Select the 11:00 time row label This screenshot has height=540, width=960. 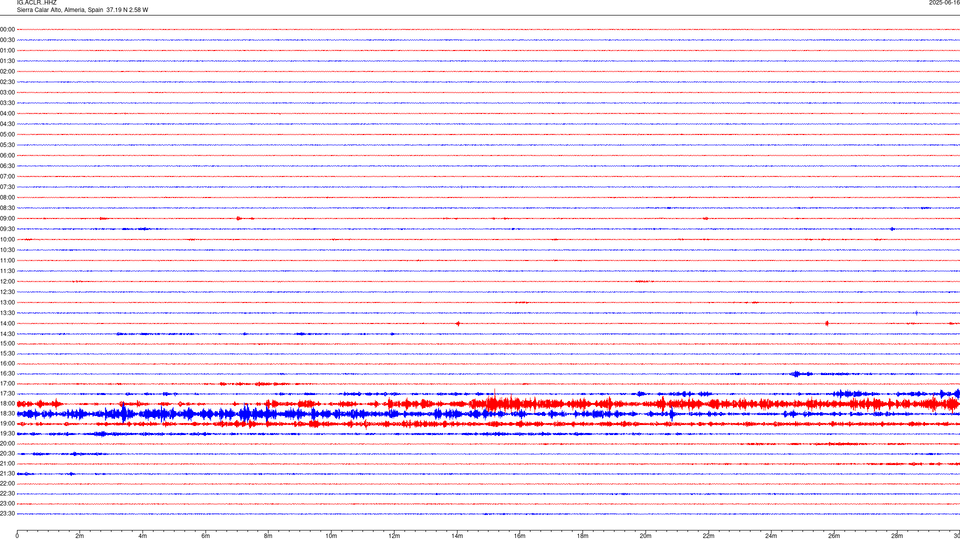pyautogui.click(x=7, y=260)
